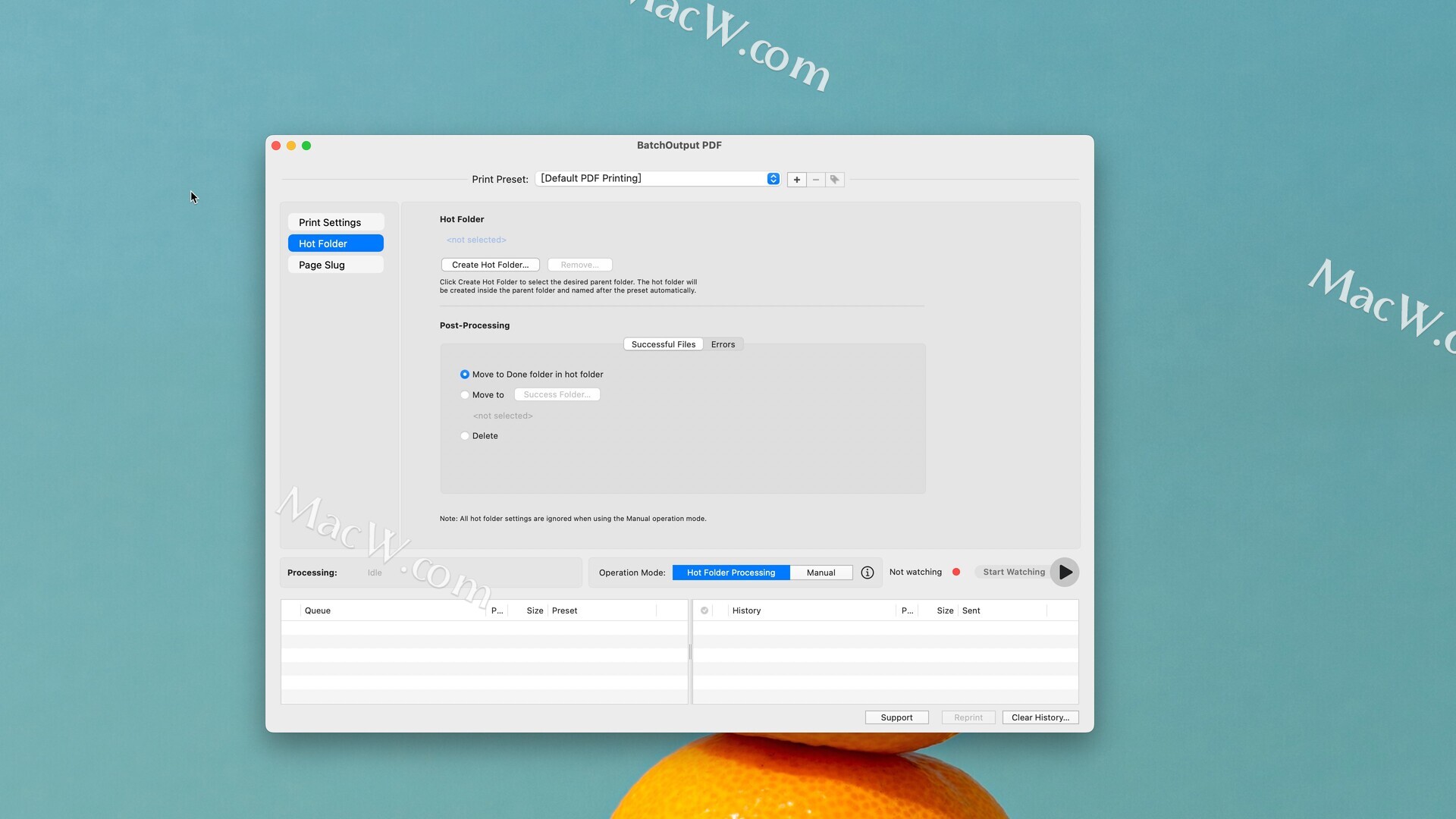Image resolution: width=1456 pixels, height=819 pixels.
Task: Click Clear History button
Action: [1040, 717]
